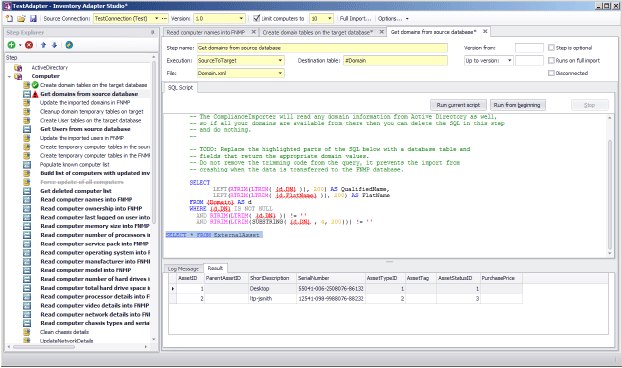Toggle the Limit computers to checkbox
Image resolution: width=622 pixels, height=368 pixels.
[x=257, y=18]
